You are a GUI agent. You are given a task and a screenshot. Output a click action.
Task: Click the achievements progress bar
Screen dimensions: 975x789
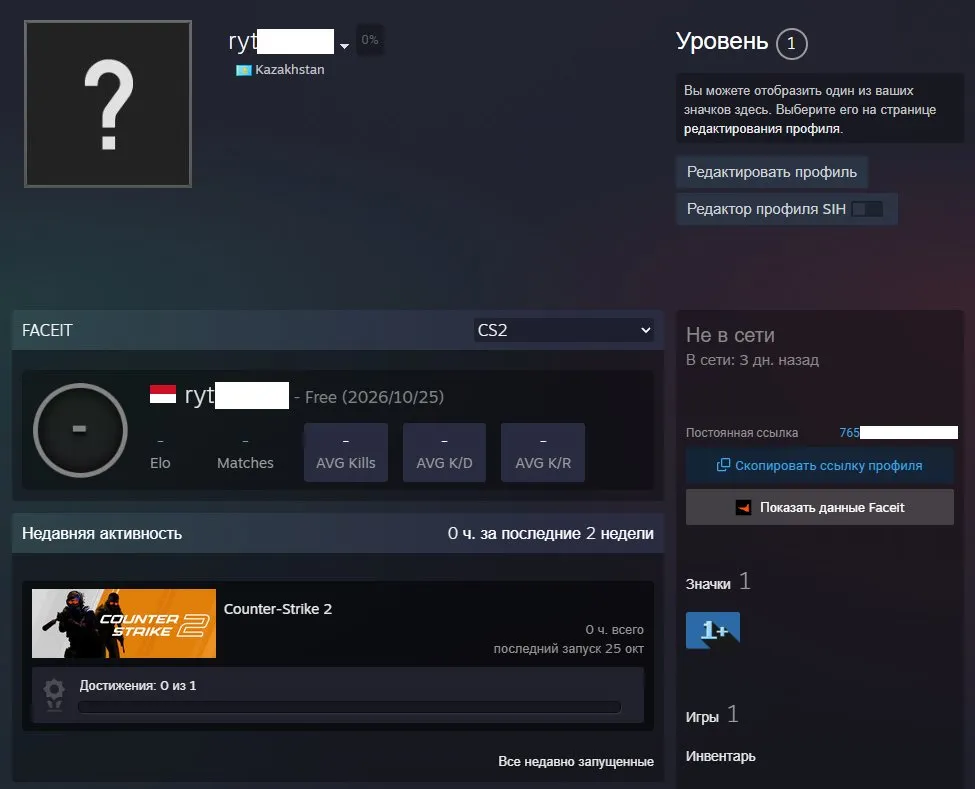[349, 707]
